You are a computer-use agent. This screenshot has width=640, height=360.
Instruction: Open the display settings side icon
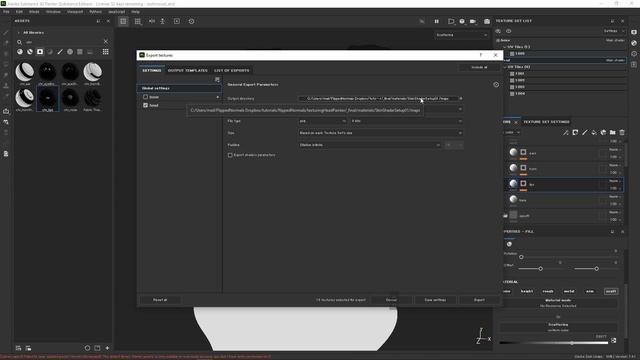633,32
